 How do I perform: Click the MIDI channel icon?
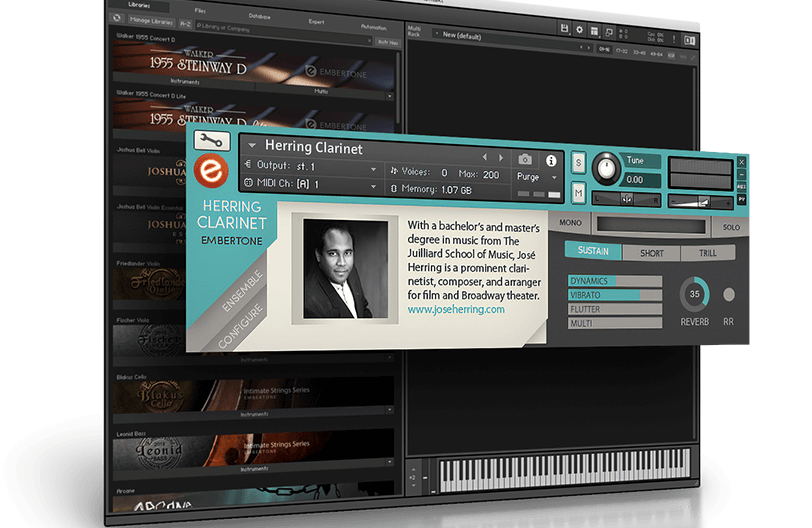point(249,182)
